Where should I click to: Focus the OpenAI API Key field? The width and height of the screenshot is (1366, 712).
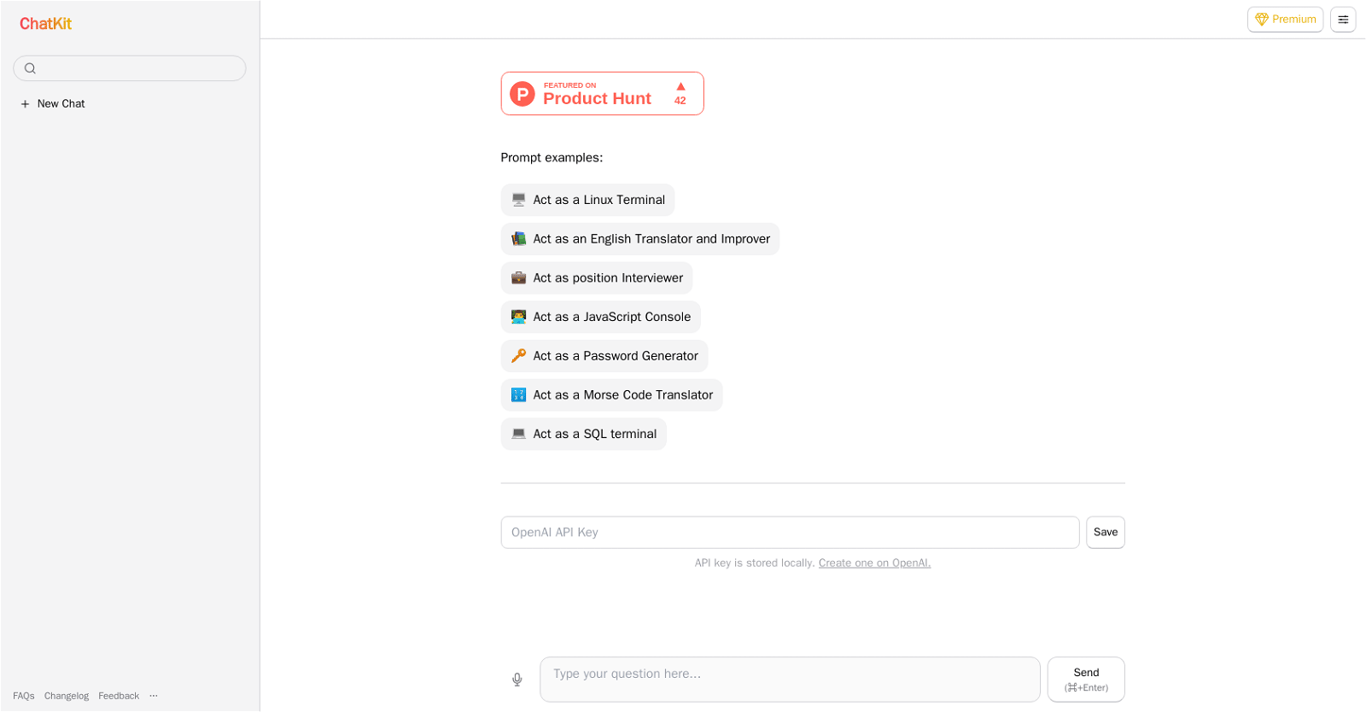[790, 533]
